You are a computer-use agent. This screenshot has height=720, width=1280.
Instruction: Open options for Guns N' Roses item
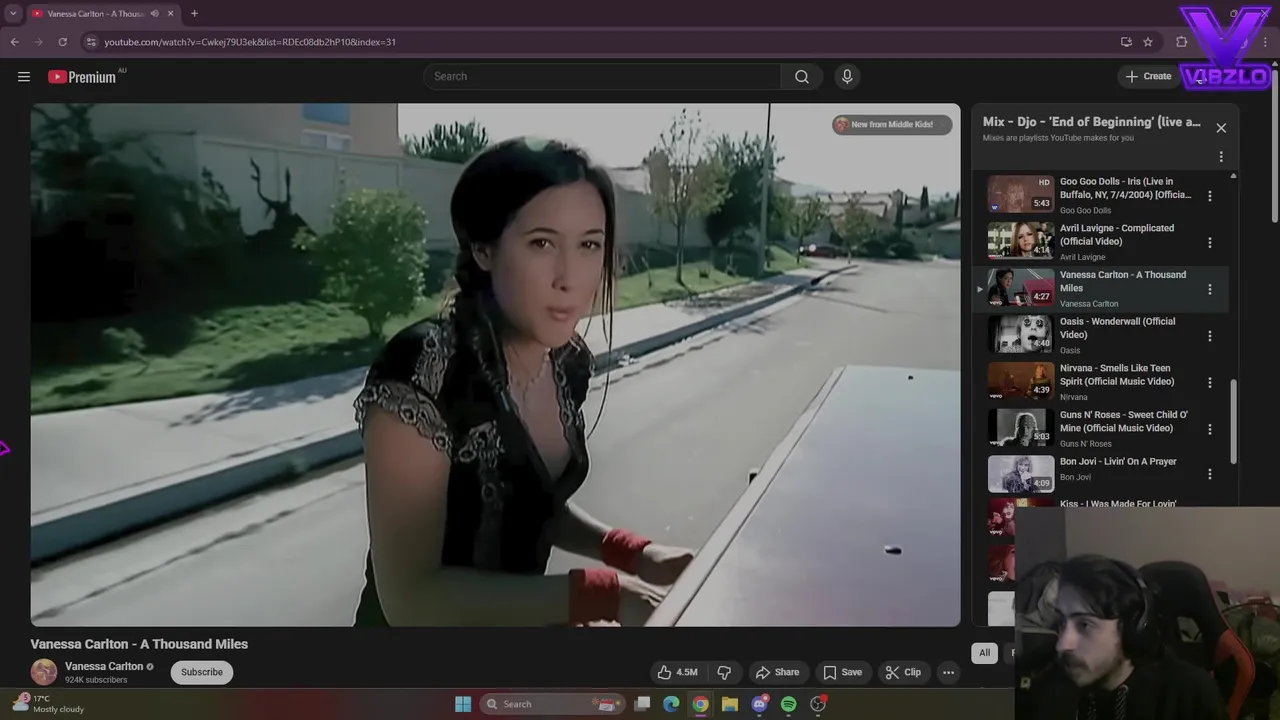click(x=1210, y=429)
